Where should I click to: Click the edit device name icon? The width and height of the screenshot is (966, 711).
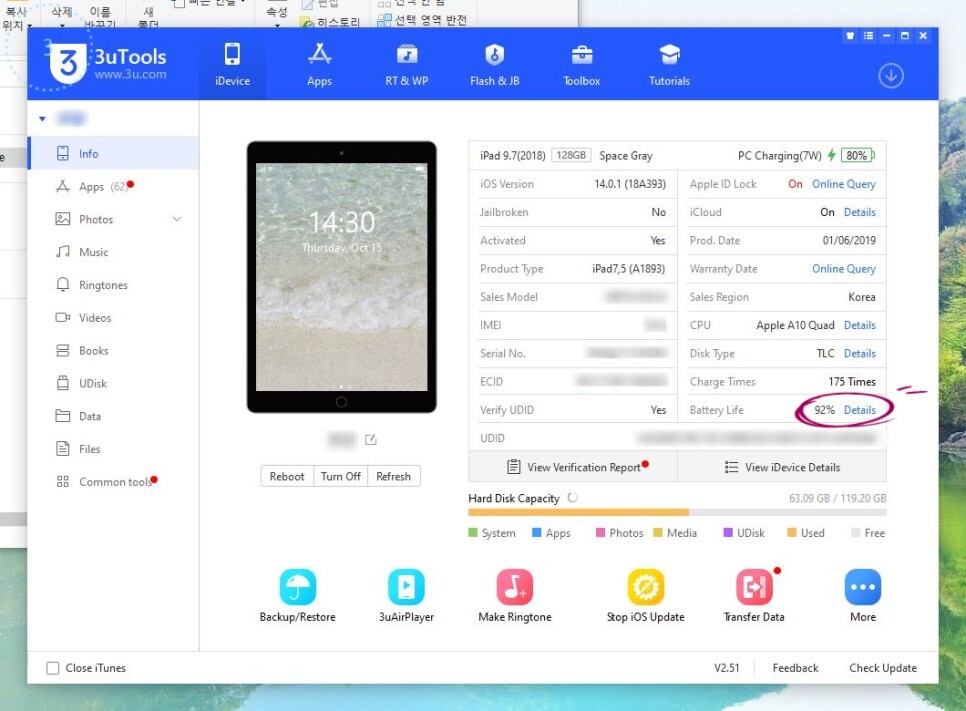(x=370, y=439)
